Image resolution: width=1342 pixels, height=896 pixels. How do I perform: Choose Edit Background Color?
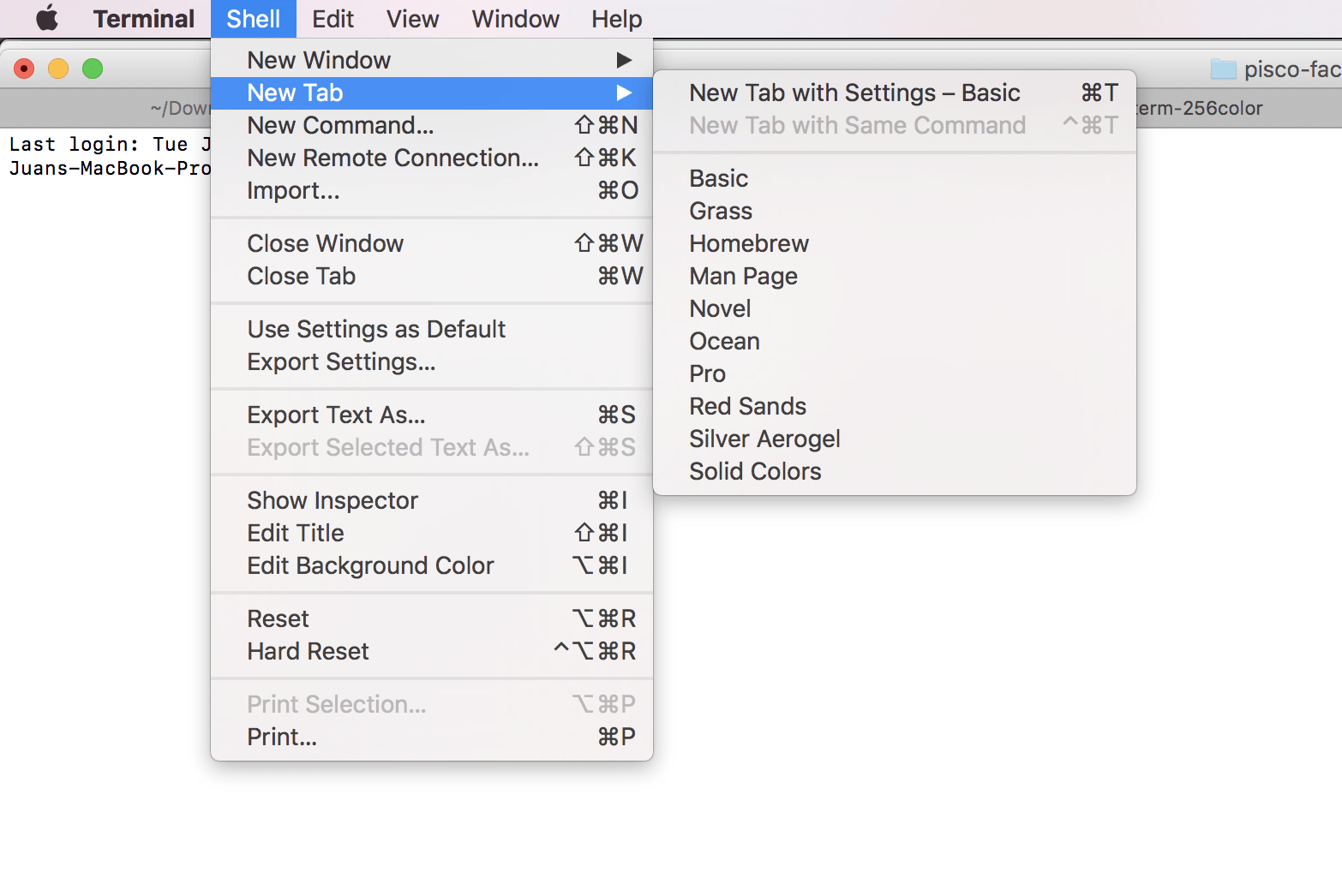tap(432, 565)
